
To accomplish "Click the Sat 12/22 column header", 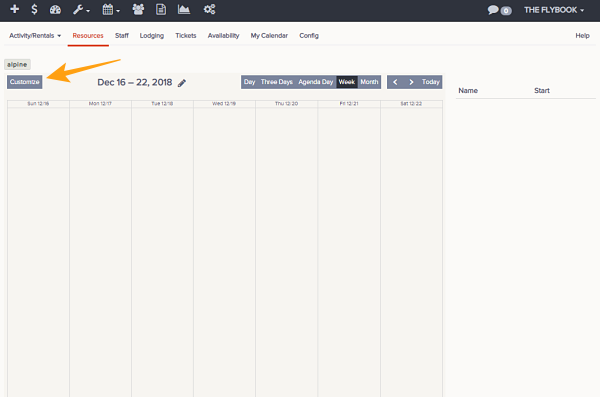I will point(411,104).
